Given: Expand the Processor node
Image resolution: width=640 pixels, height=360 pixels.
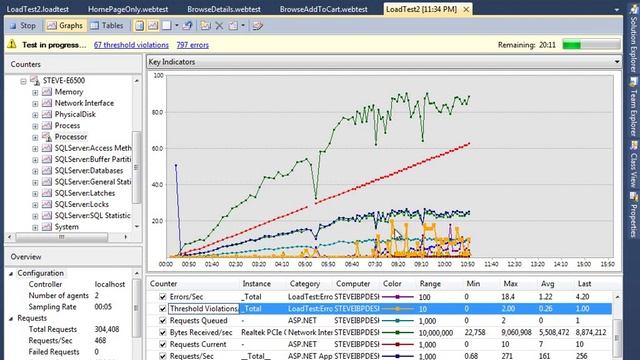Looking at the screenshot, I should pyautogui.click(x=35, y=138).
